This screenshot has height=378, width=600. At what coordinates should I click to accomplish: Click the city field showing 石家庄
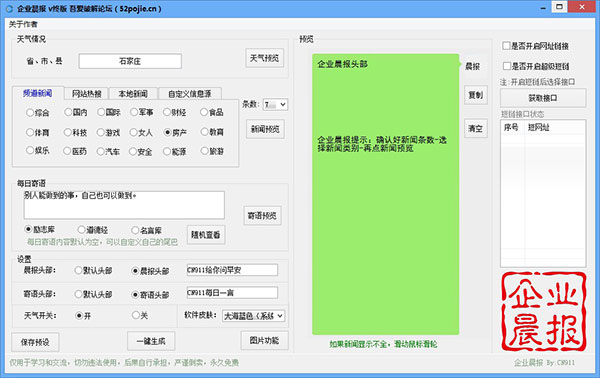click(x=130, y=61)
